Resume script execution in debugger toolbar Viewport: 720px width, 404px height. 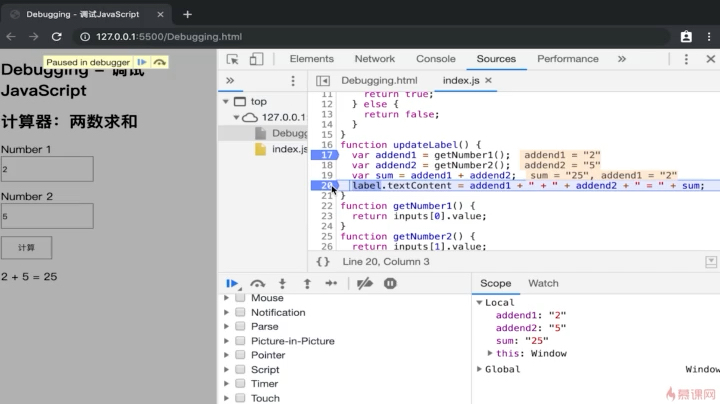233,283
